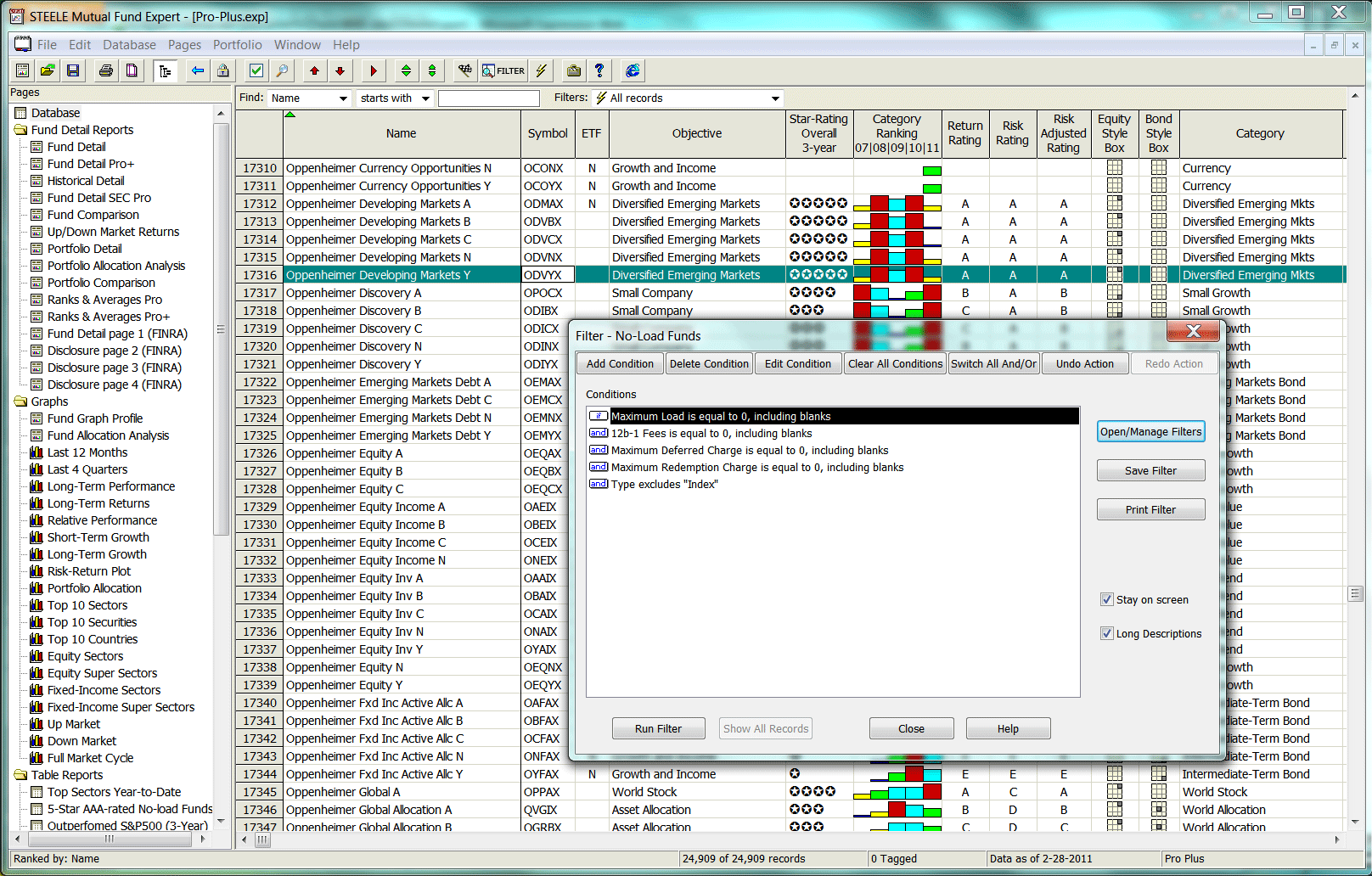1372x876 pixels.
Task: Toggle the Pages tree panel icon
Action: click(x=165, y=70)
